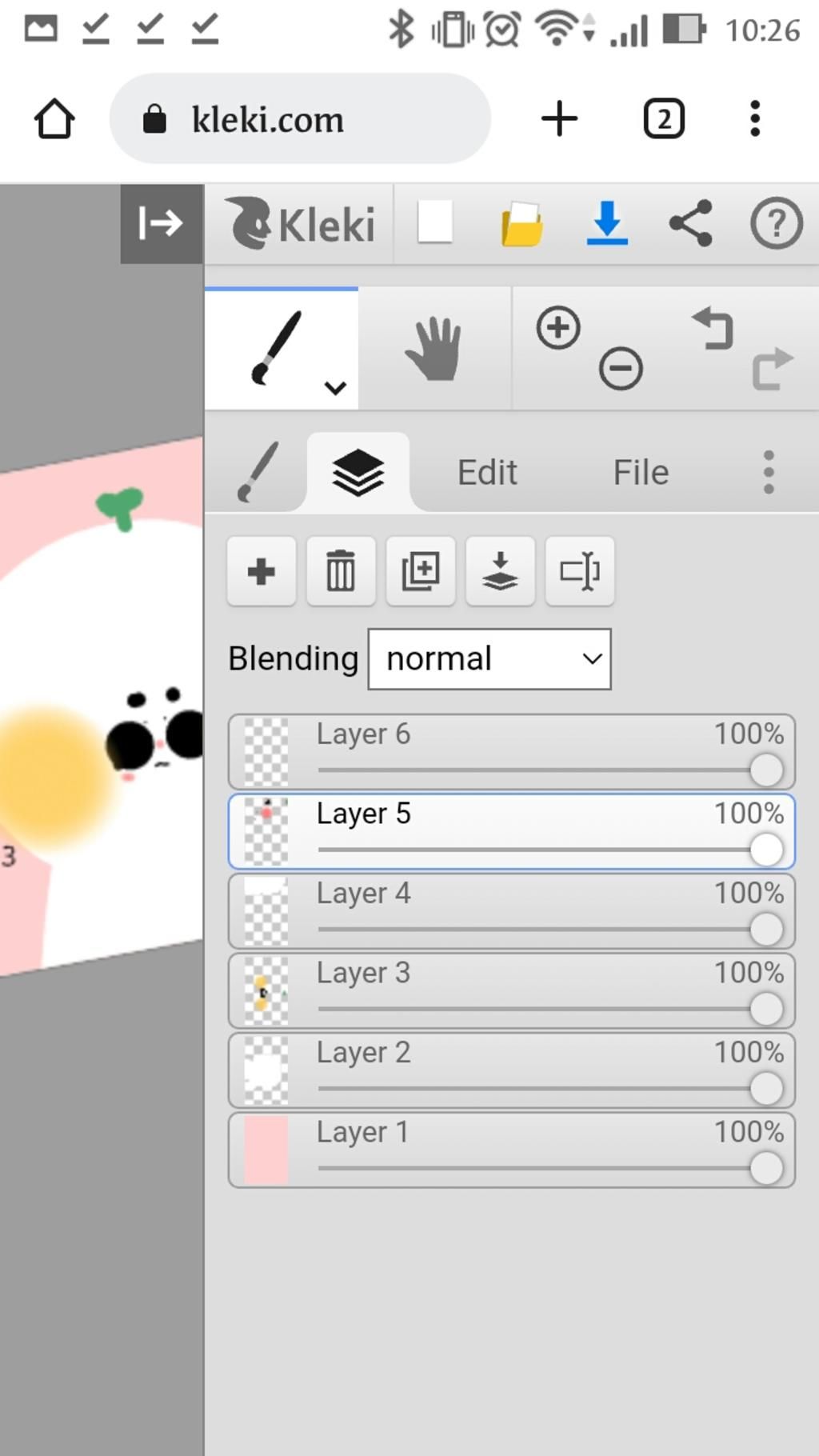Open the File tab

(641, 472)
